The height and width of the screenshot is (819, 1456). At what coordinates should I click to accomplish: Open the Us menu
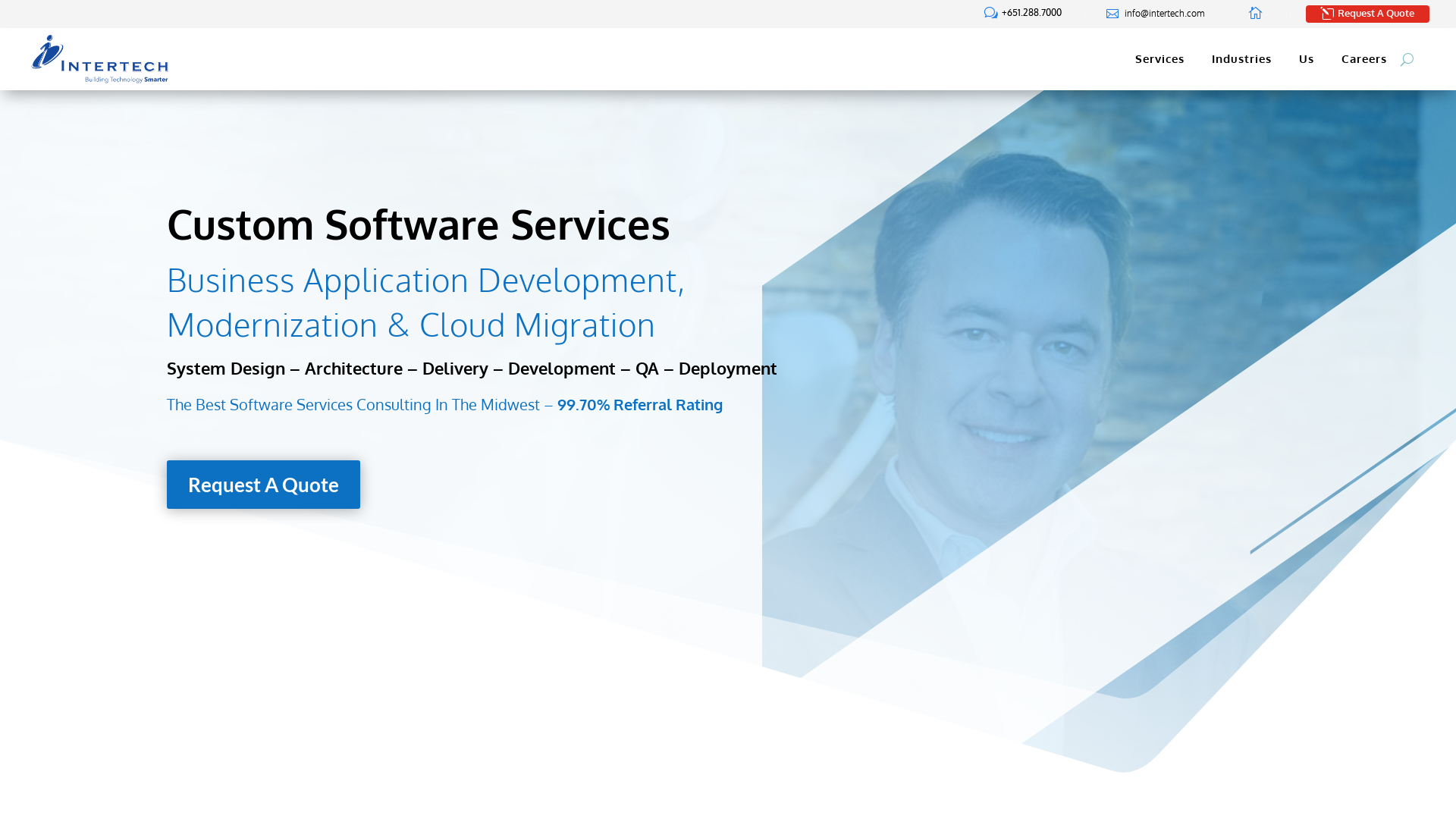(1306, 59)
